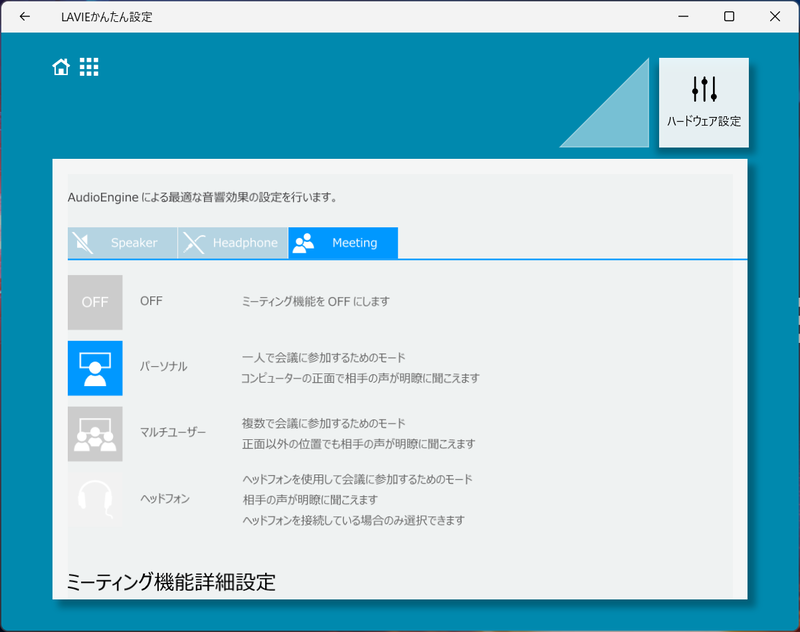Viewport: 800px width, 632px height.
Task: Click the back arrow to go back
Action: pyautogui.click(x=22, y=16)
